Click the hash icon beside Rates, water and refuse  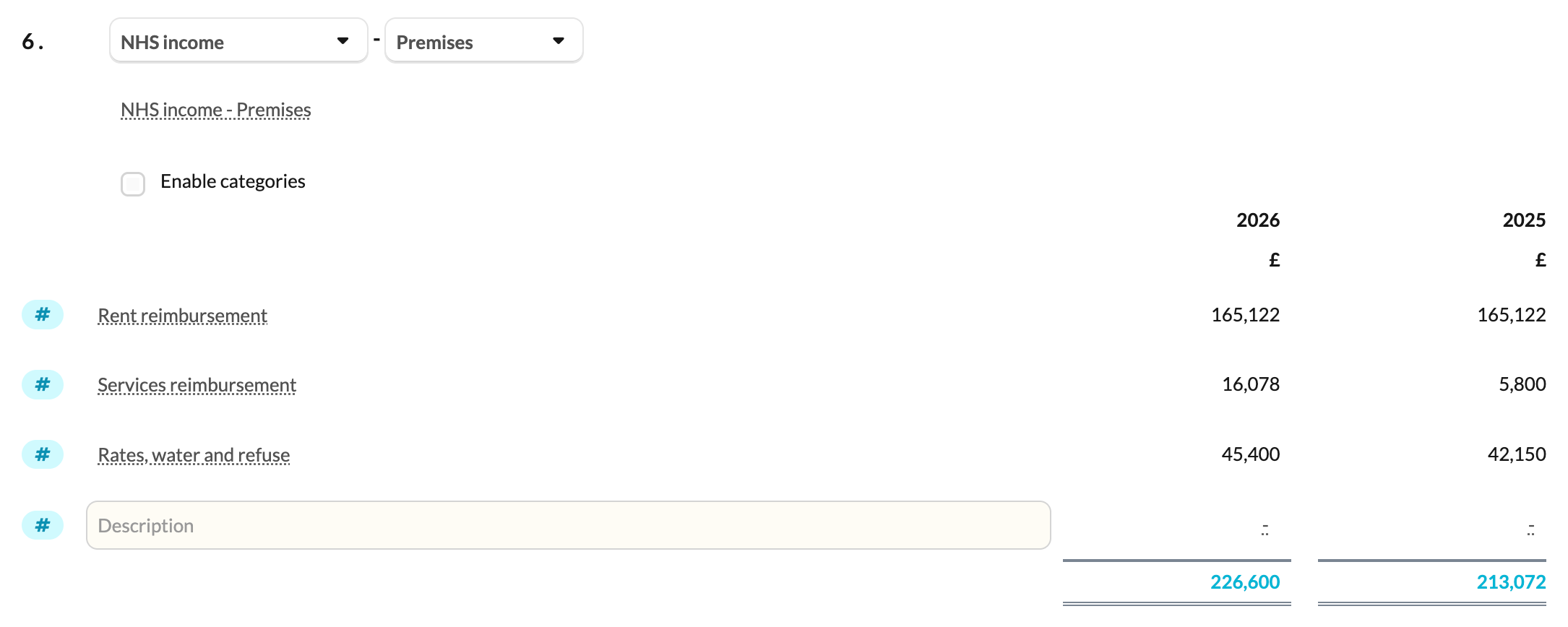coord(43,454)
